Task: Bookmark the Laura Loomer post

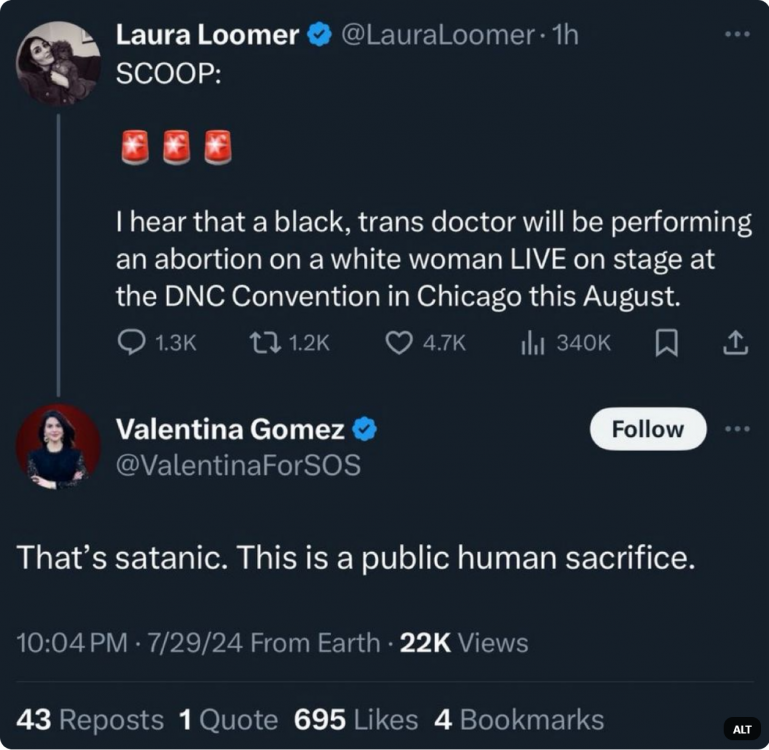Action: [x=666, y=343]
